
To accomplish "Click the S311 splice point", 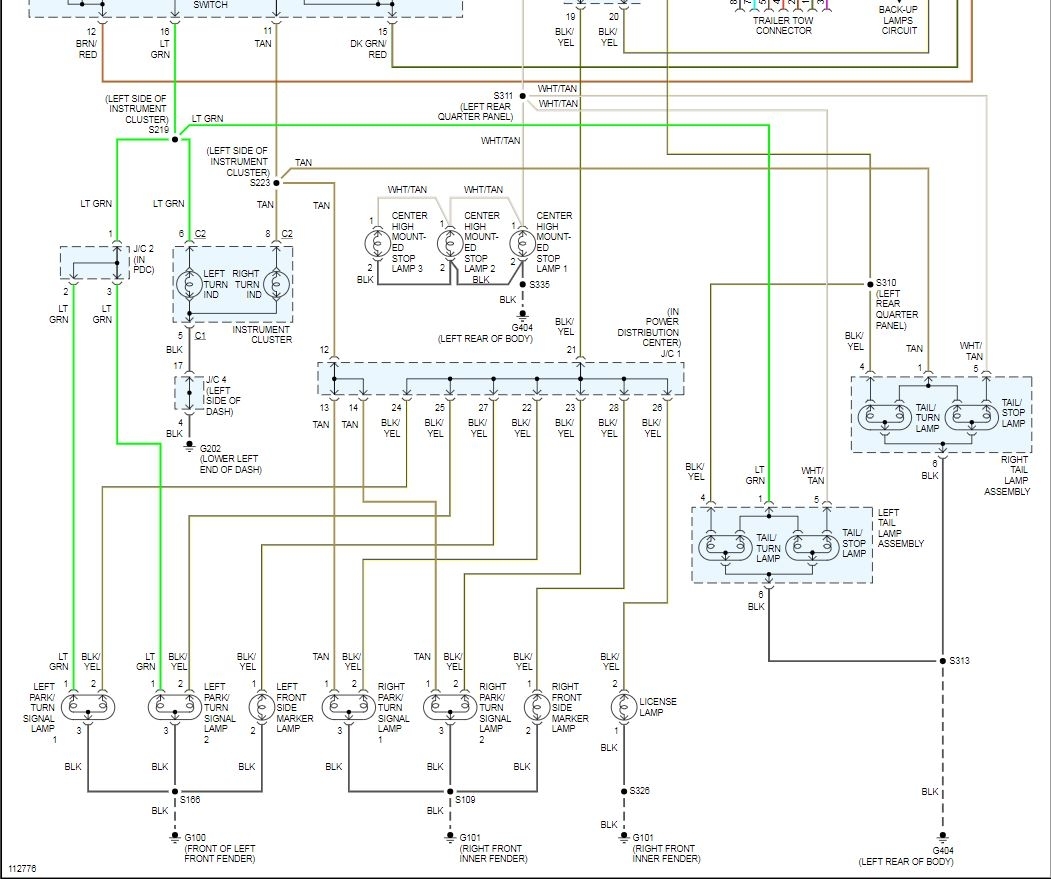I will coord(522,96).
